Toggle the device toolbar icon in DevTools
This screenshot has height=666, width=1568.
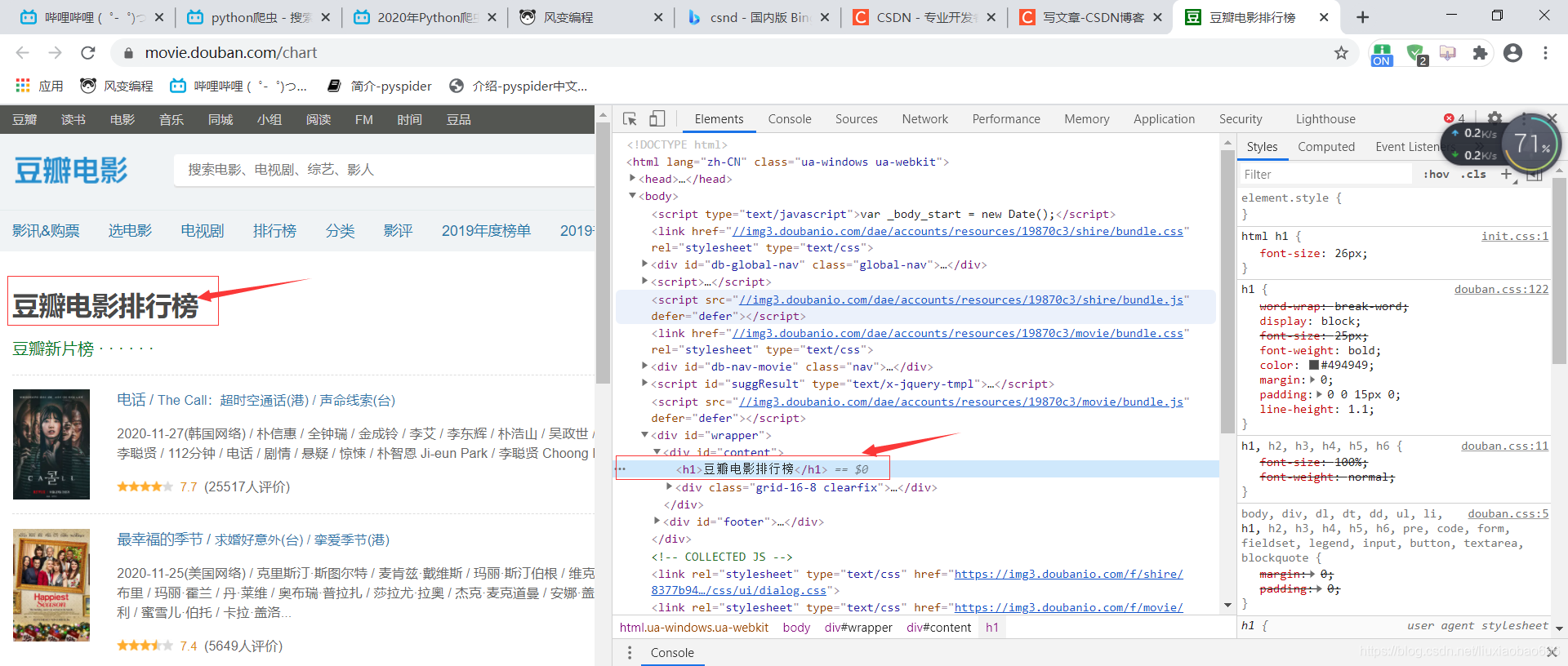point(657,119)
